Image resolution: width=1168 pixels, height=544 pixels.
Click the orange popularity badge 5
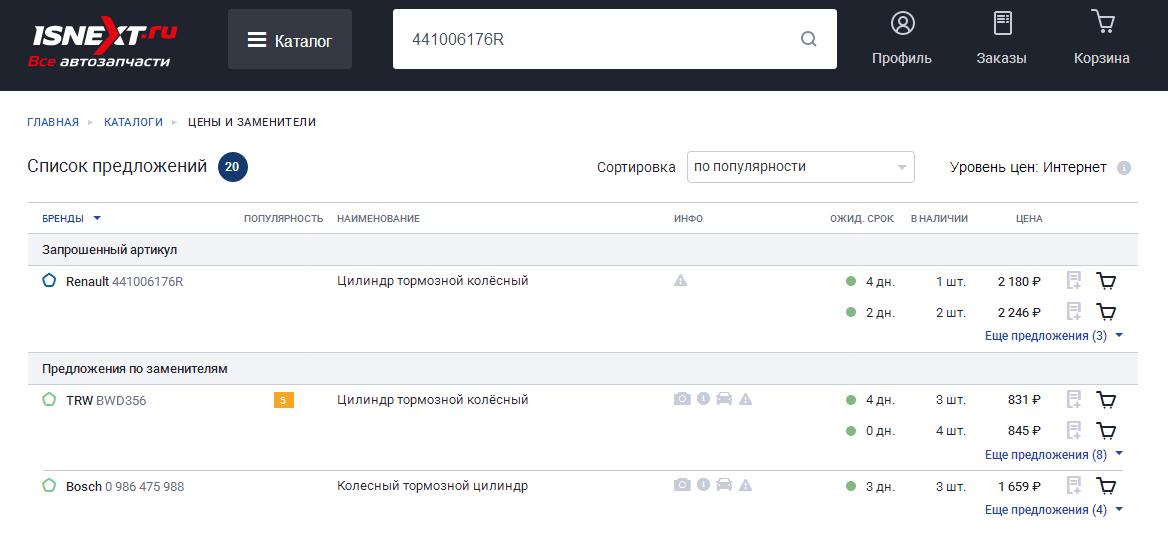[284, 400]
